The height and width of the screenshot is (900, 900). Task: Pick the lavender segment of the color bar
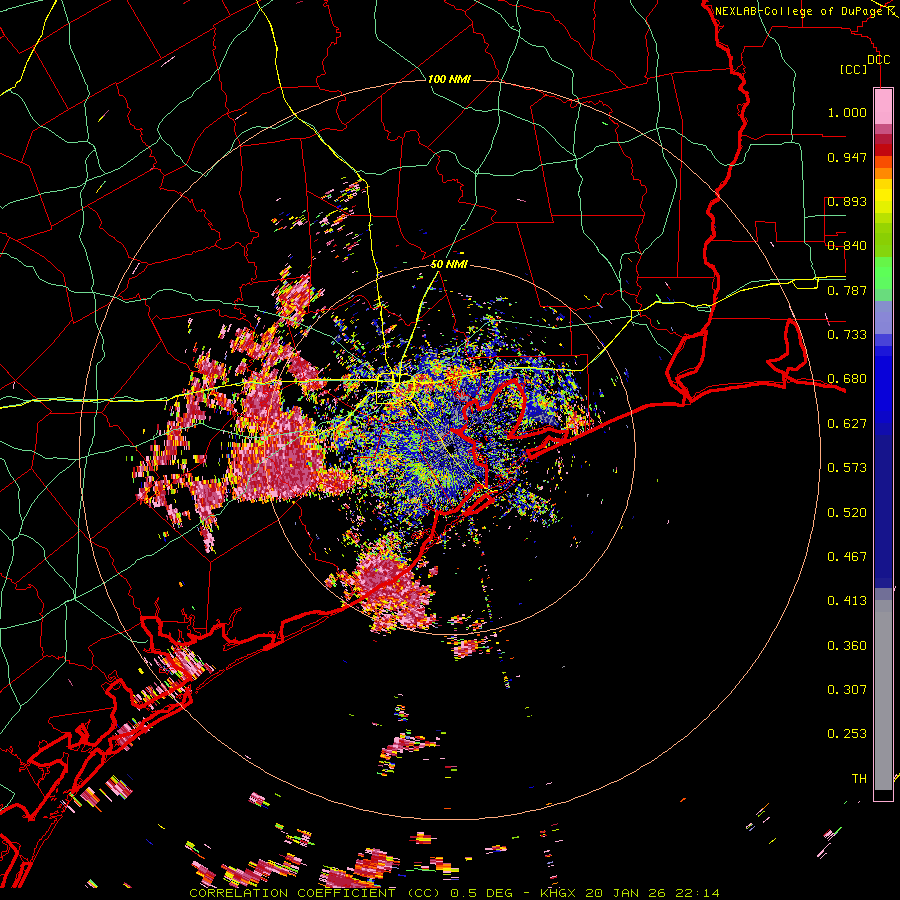click(883, 317)
